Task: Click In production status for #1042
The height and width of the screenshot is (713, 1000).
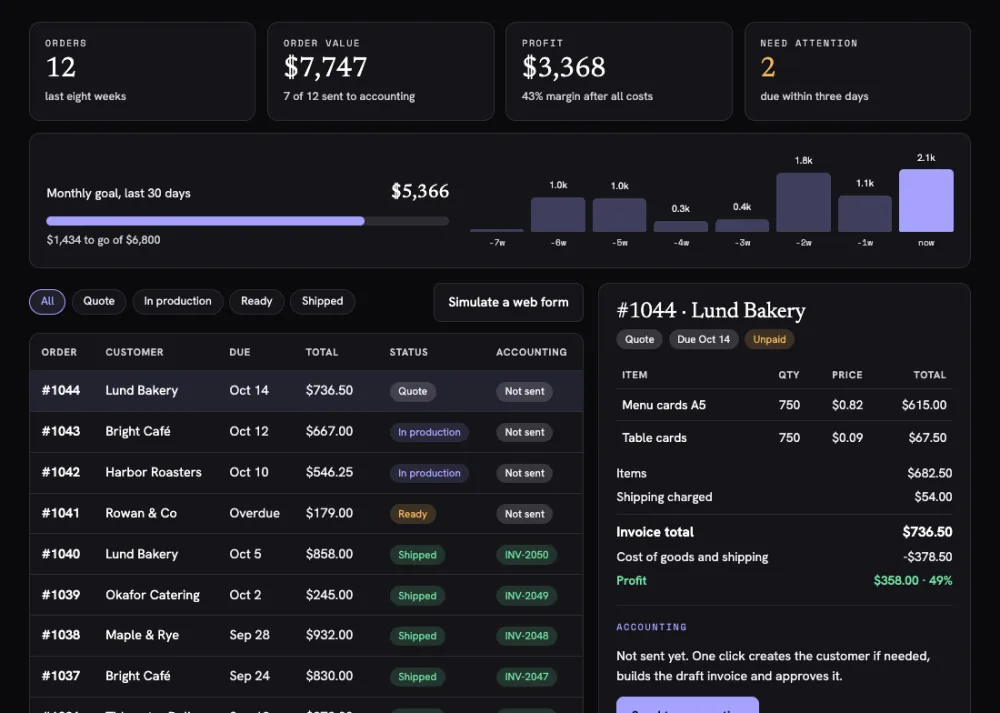Action: pyautogui.click(x=429, y=473)
